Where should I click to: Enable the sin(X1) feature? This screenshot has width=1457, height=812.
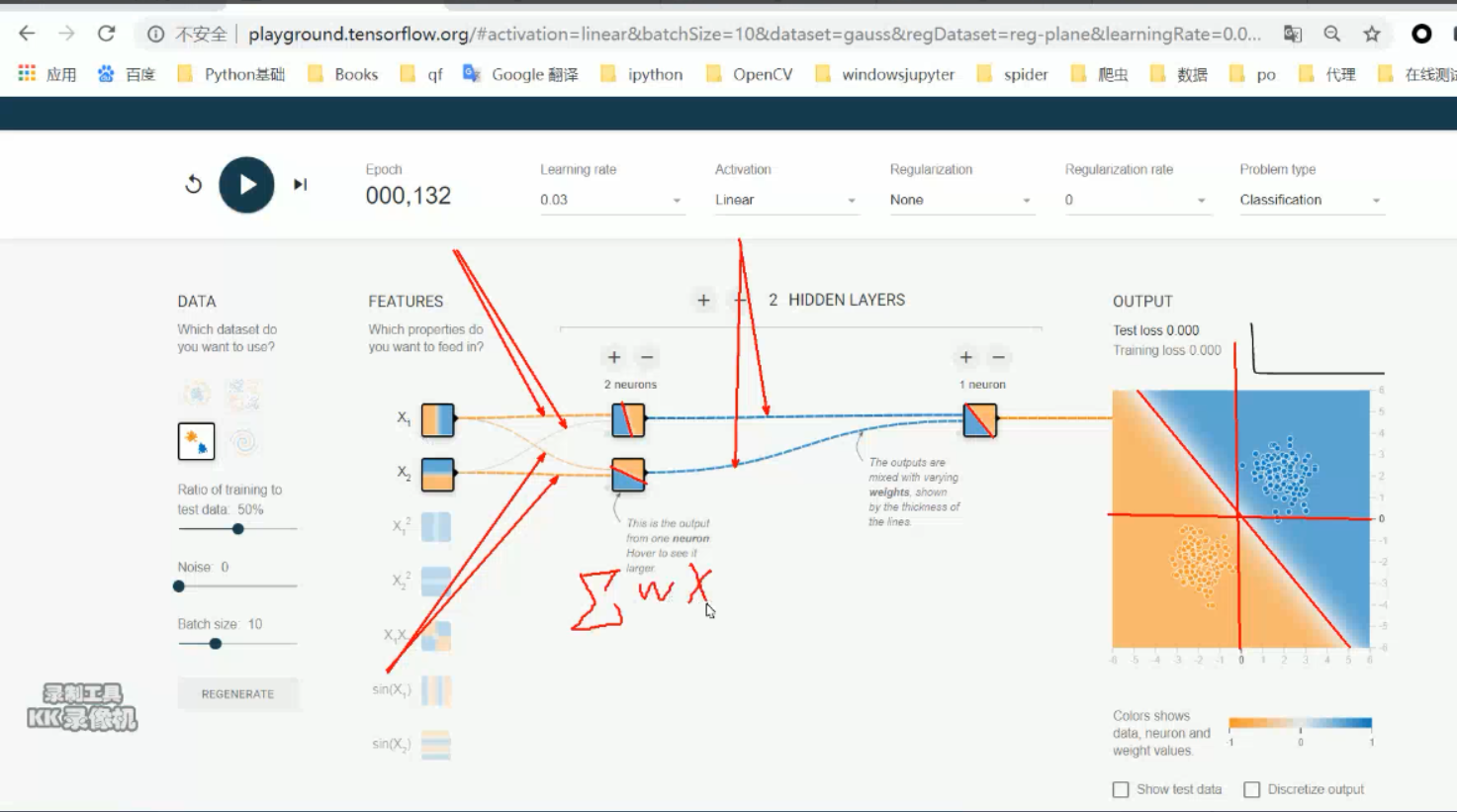click(435, 690)
